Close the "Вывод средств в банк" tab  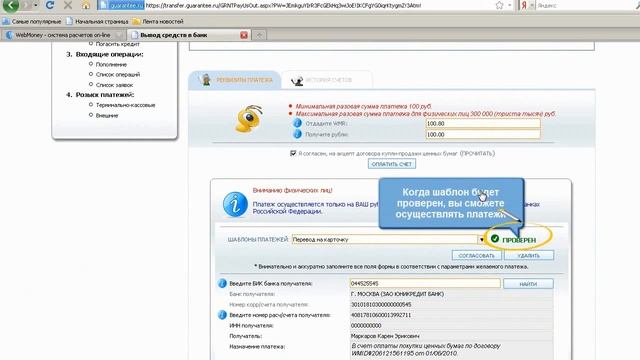[x=244, y=35]
